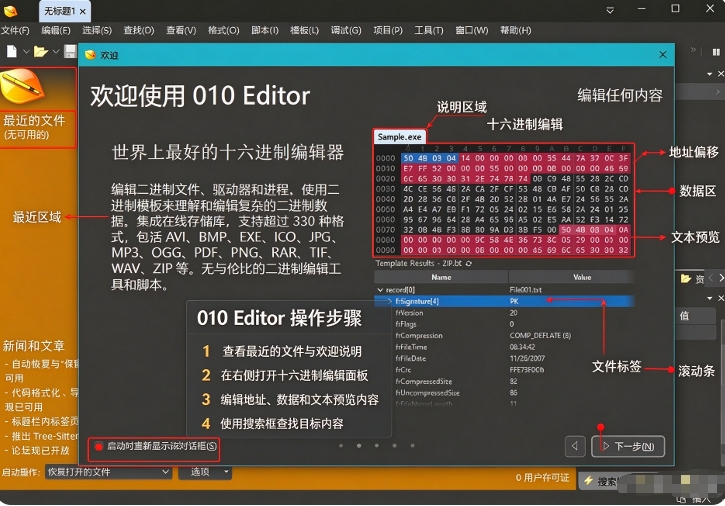Open the 选择(S) menu
This screenshot has width=725, height=506.
click(97, 31)
